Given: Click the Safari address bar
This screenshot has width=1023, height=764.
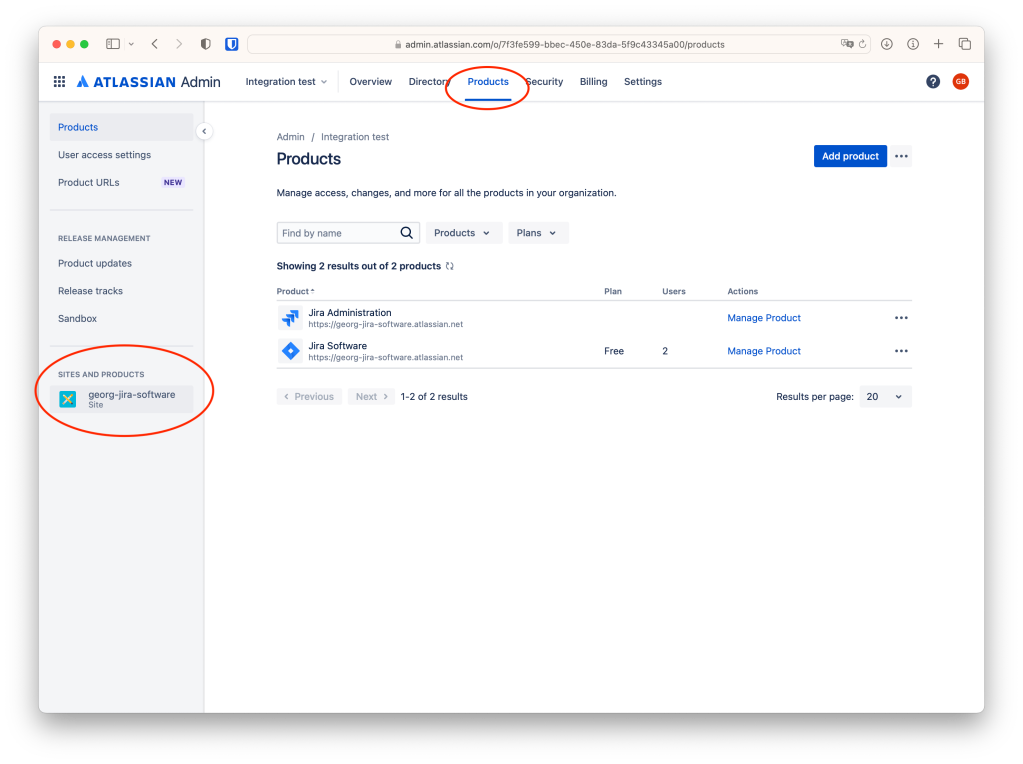Looking at the screenshot, I should click(559, 44).
